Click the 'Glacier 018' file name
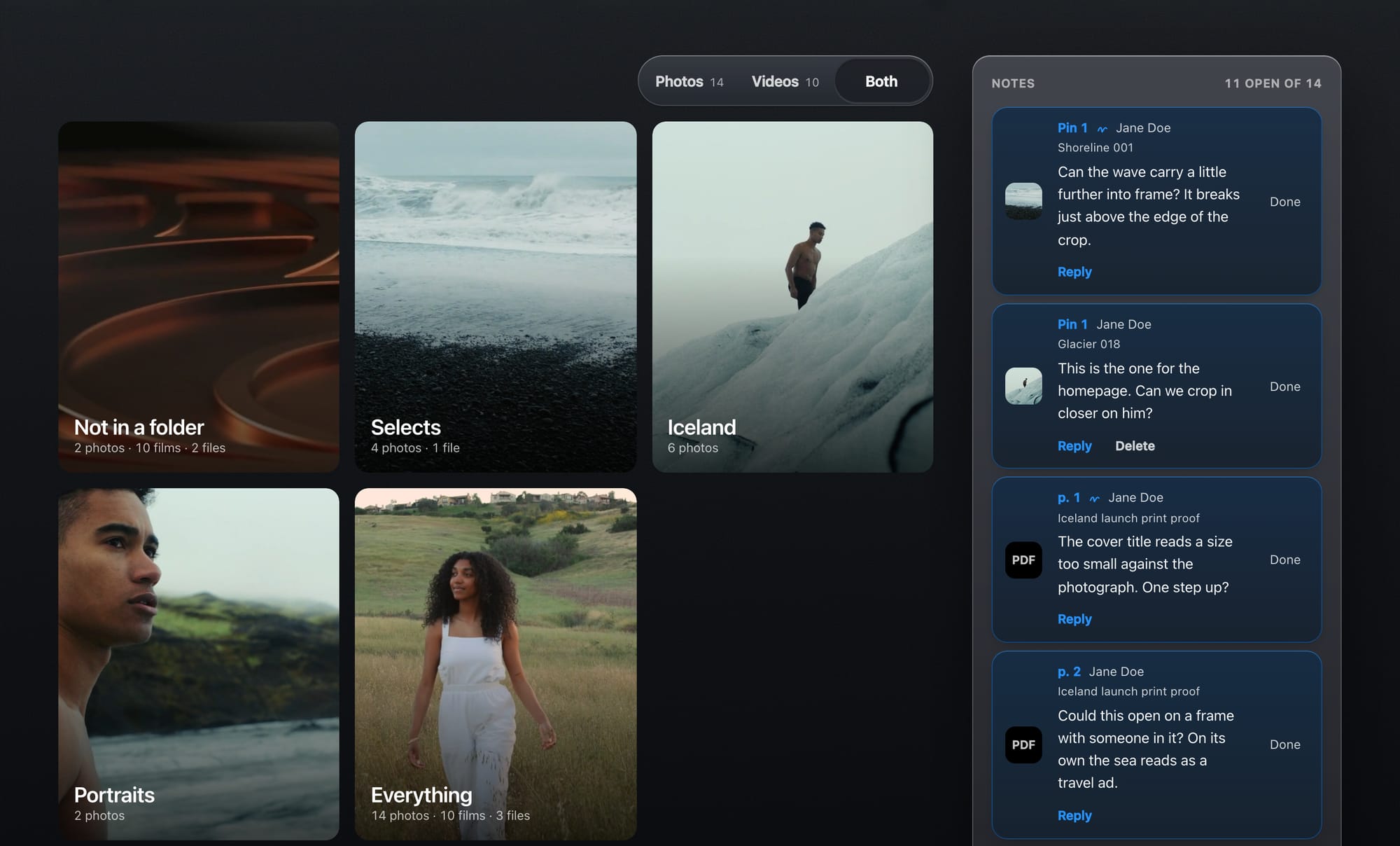The height and width of the screenshot is (846, 1400). pyautogui.click(x=1088, y=345)
